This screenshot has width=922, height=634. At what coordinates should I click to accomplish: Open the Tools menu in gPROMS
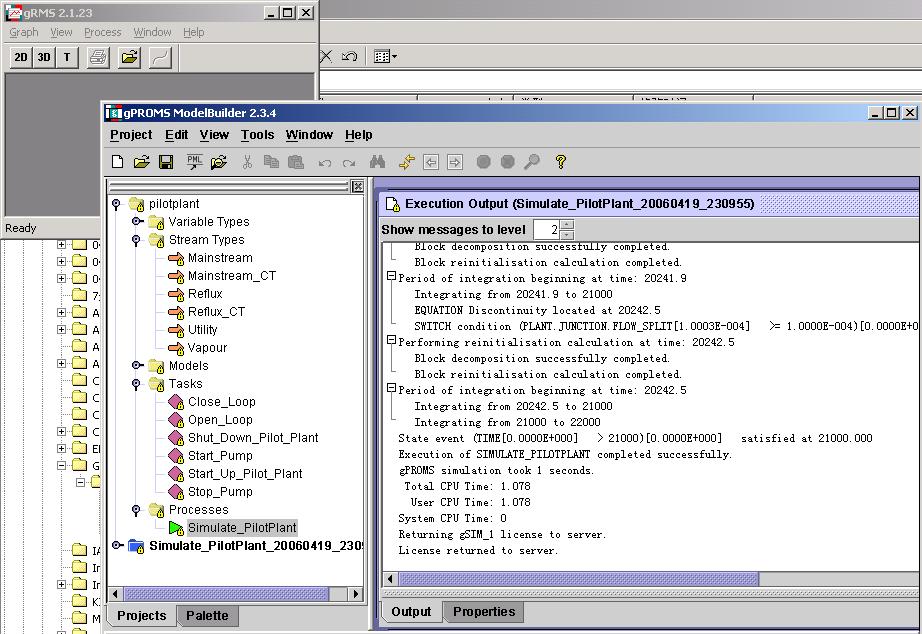tap(258, 135)
